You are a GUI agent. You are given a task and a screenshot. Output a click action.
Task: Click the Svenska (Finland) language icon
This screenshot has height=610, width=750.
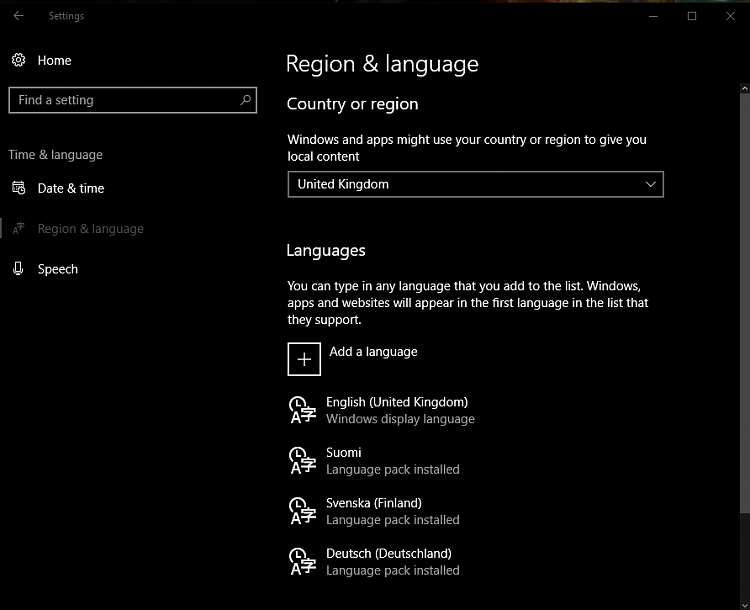point(302,511)
